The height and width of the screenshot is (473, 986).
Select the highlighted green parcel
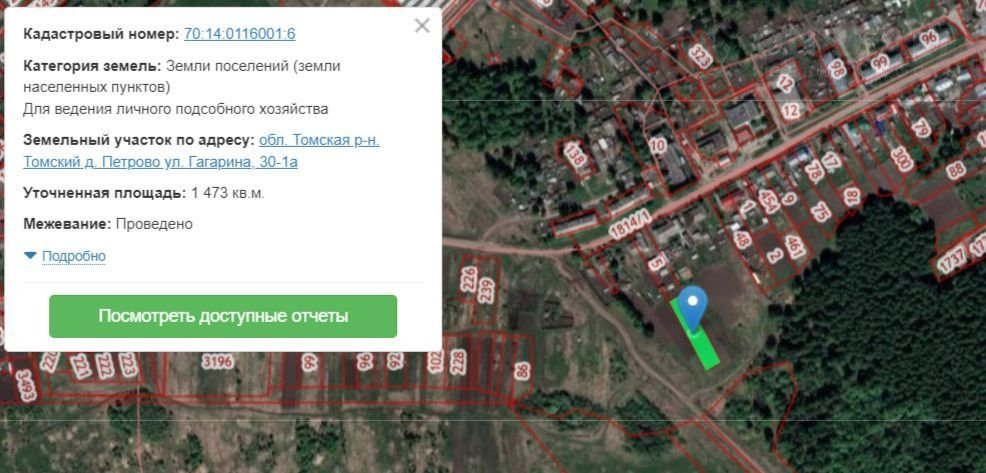tap(704, 343)
